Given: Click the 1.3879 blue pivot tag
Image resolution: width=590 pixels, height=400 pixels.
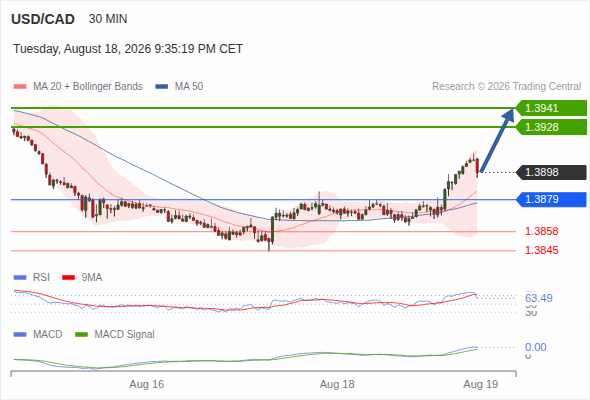Looking at the screenshot, I should (551, 199).
